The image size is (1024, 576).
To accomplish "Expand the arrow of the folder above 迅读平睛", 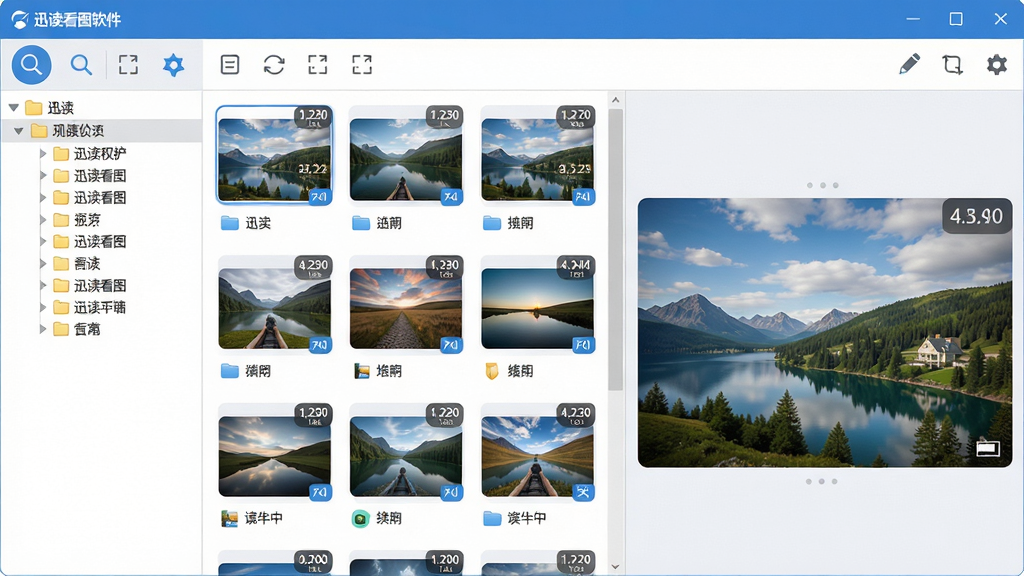I will pyautogui.click(x=43, y=285).
